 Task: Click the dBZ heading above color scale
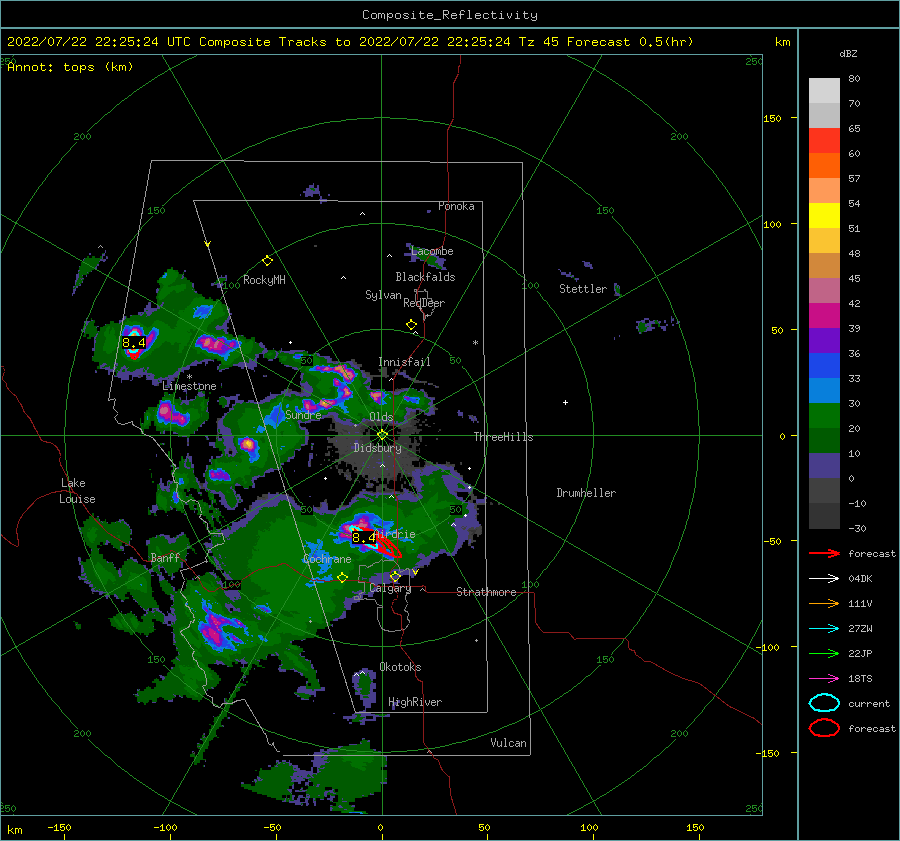(848, 53)
